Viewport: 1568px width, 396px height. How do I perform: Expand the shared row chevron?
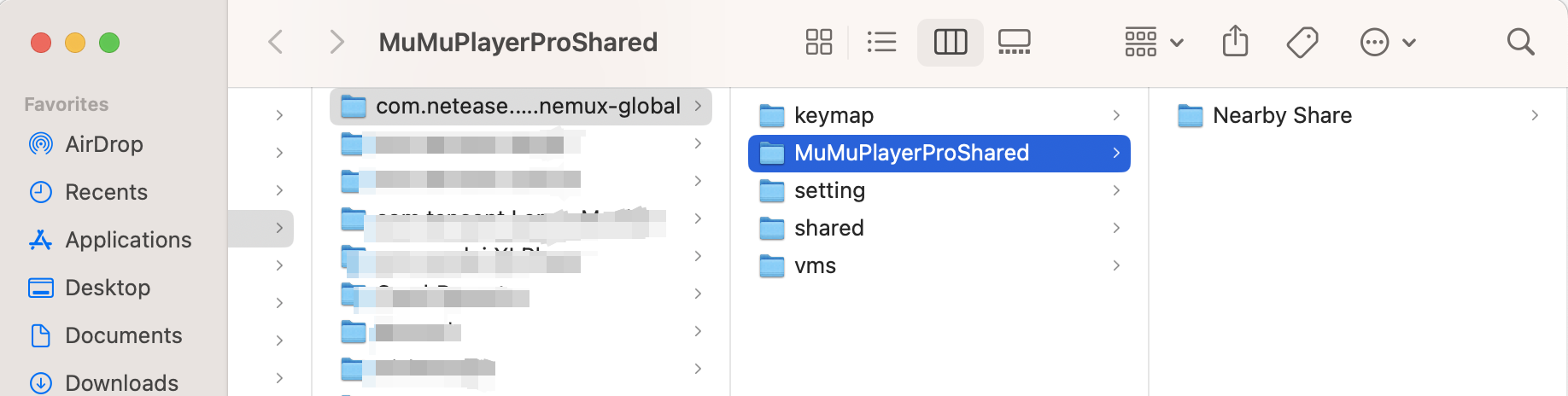(1116, 228)
